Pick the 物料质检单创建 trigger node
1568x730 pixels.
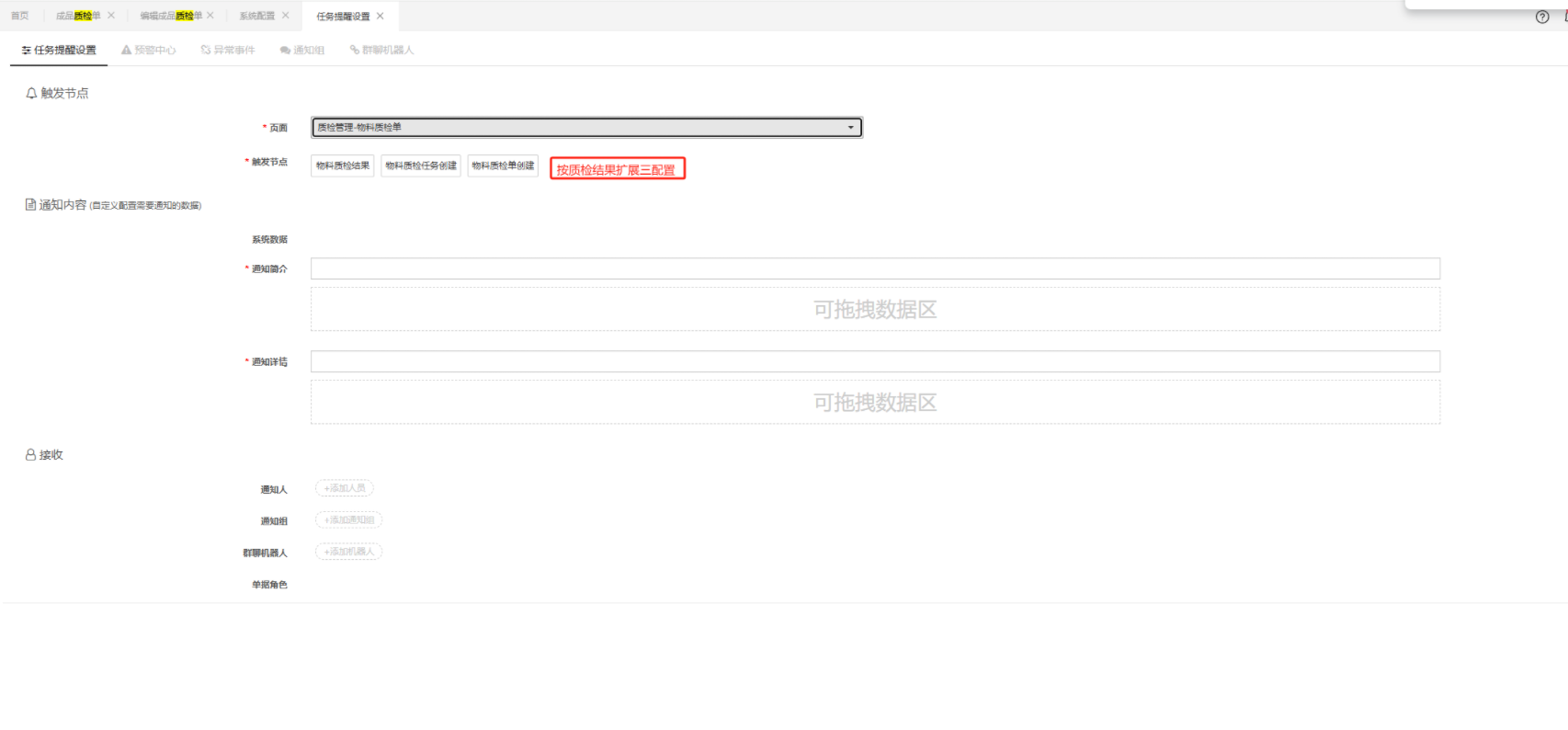(x=503, y=166)
